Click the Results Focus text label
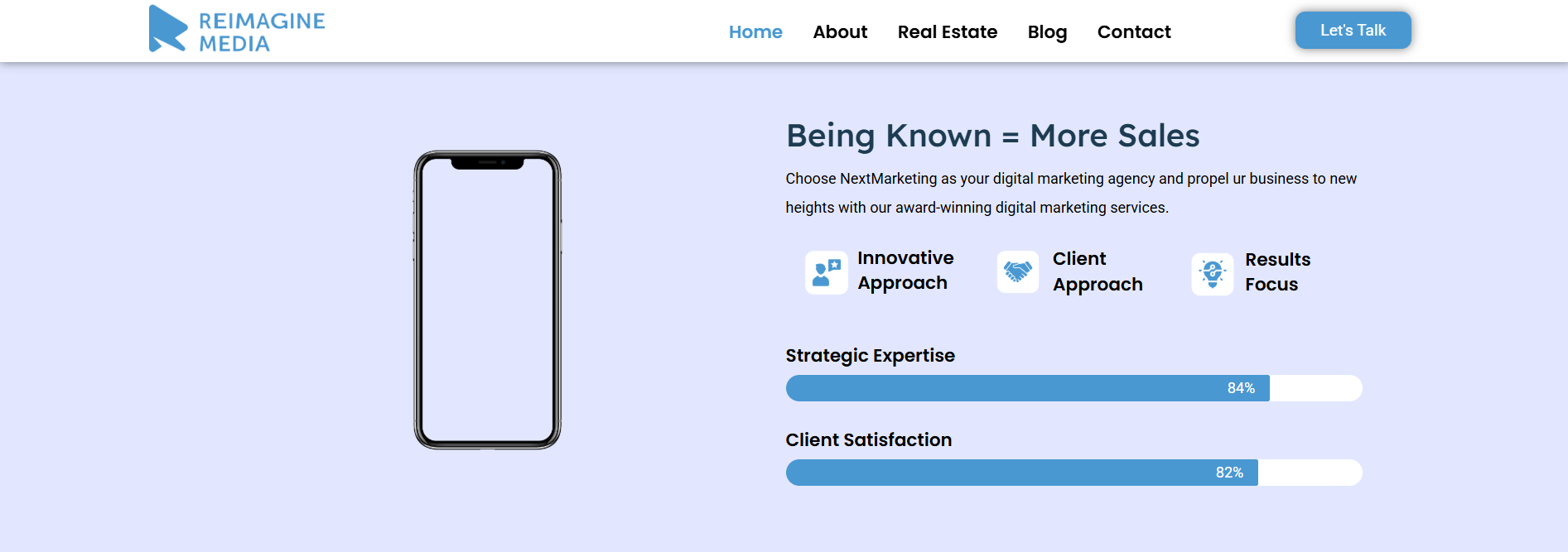This screenshot has width=1568, height=552. pyautogui.click(x=1277, y=272)
